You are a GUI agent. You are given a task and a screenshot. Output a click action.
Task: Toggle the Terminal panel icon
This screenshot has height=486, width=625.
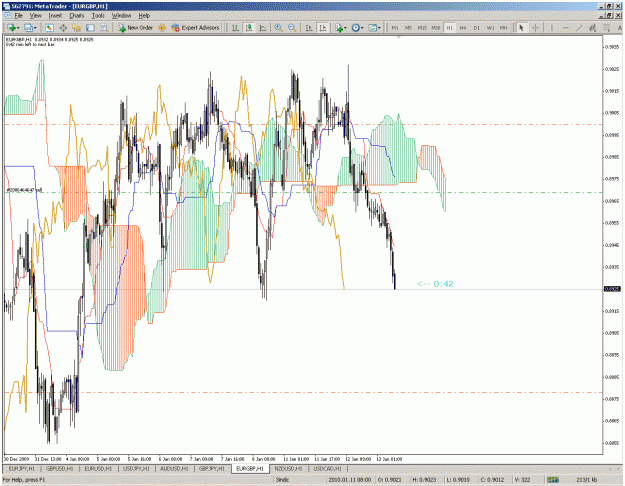(x=90, y=28)
